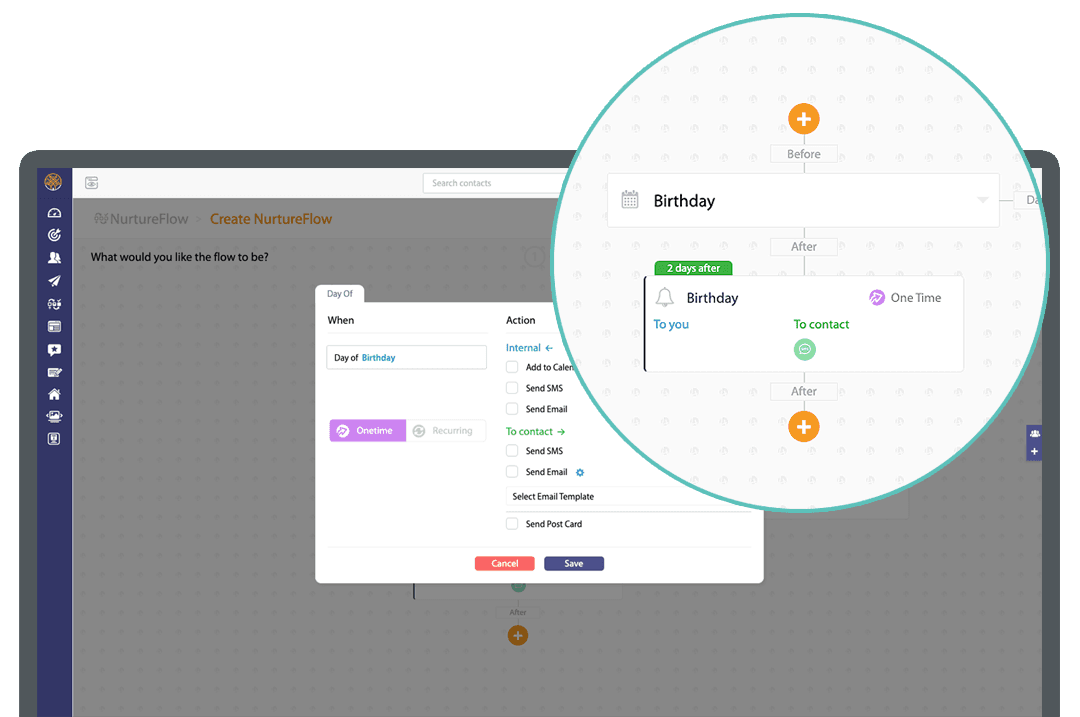Open the contacts people icon in sidebar
Screen dimensions: 1080x717
54,258
